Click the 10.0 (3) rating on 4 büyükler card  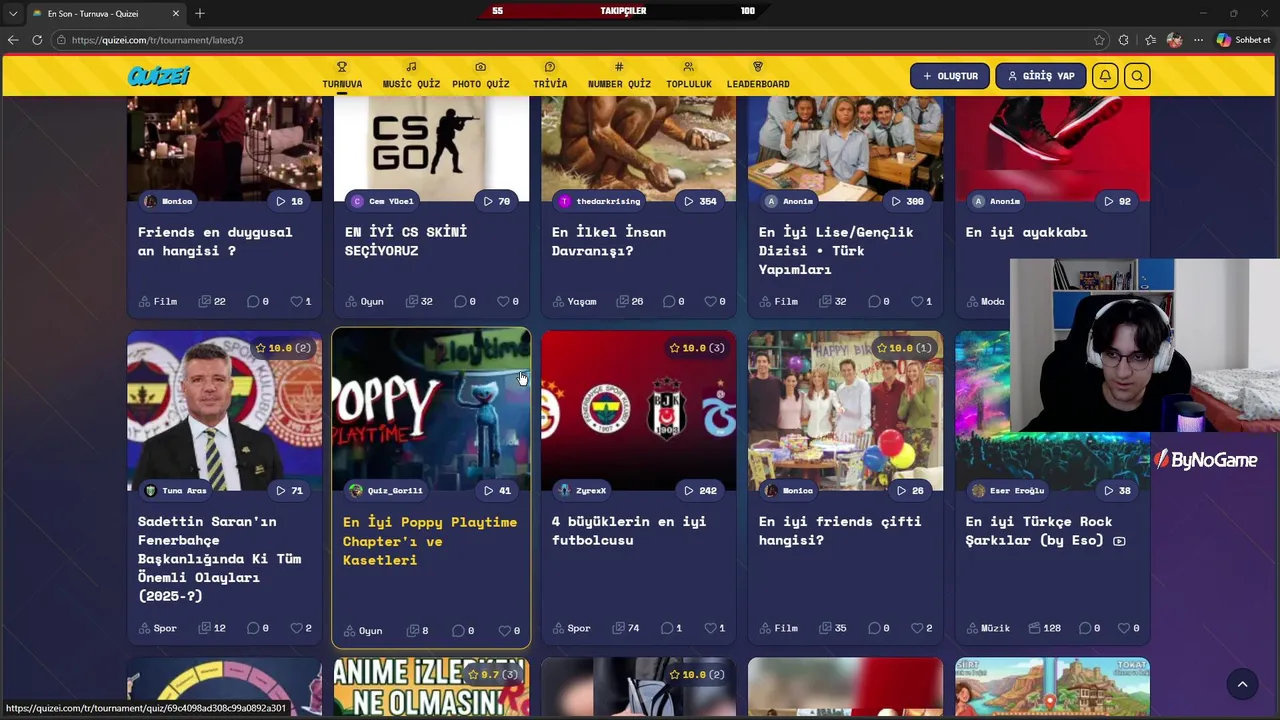click(x=697, y=348)
